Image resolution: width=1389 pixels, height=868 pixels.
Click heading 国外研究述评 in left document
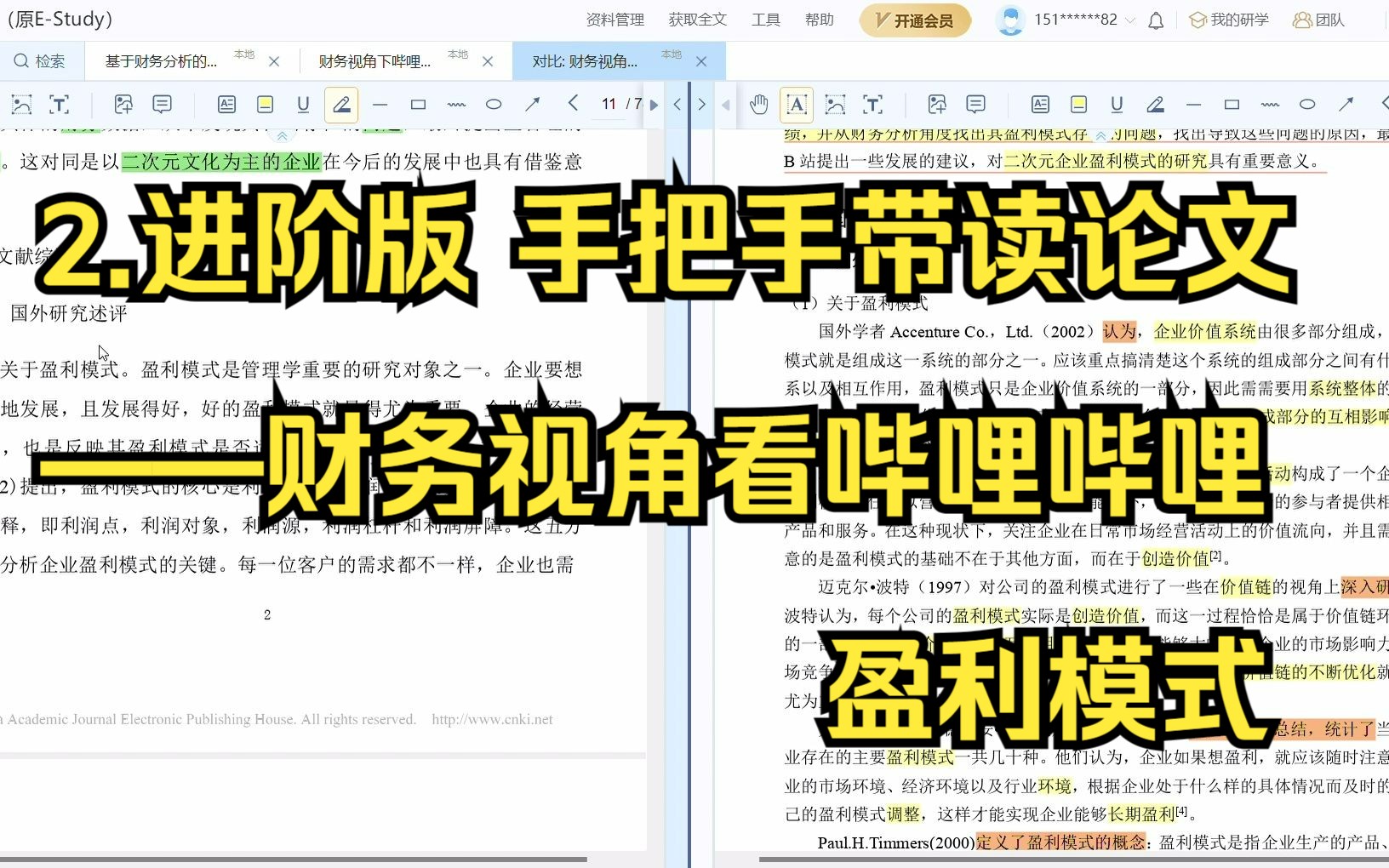pyautogui.click(x=69, y=313)
